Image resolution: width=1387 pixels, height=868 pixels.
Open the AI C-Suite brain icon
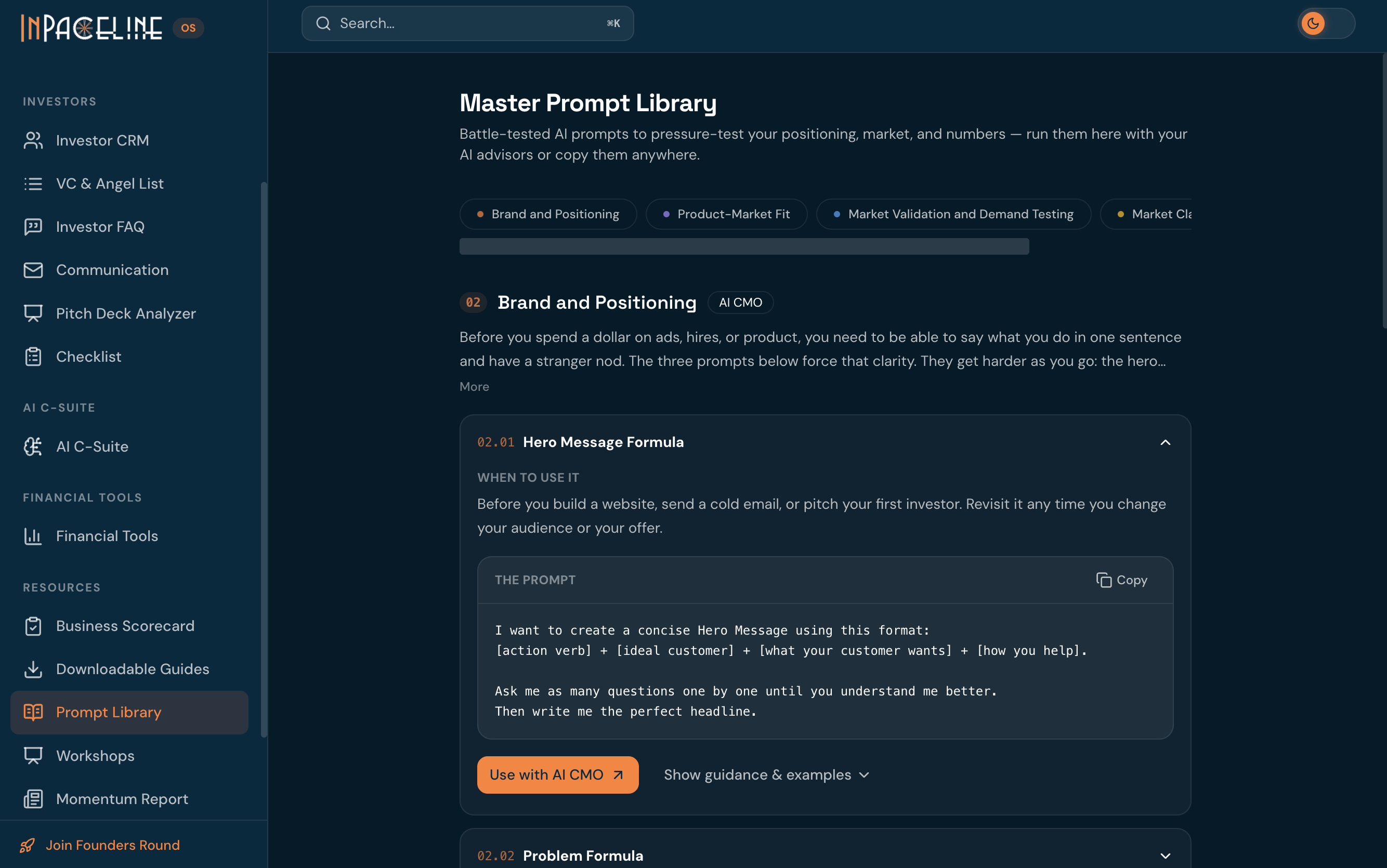pyautogui.click(x=33, y=446)
